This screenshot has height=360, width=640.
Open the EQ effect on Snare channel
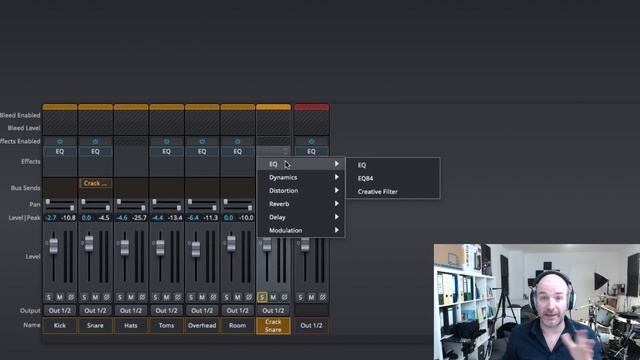(95, 151)
